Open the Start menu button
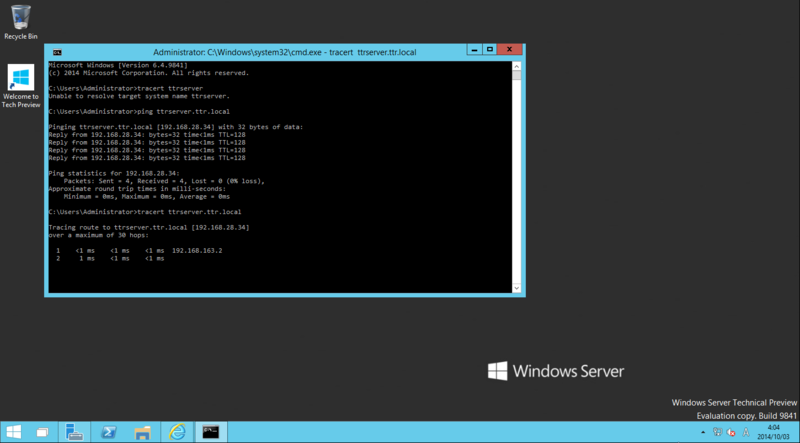Viewport: 800px width, 443px height. [x=14, y=432]
